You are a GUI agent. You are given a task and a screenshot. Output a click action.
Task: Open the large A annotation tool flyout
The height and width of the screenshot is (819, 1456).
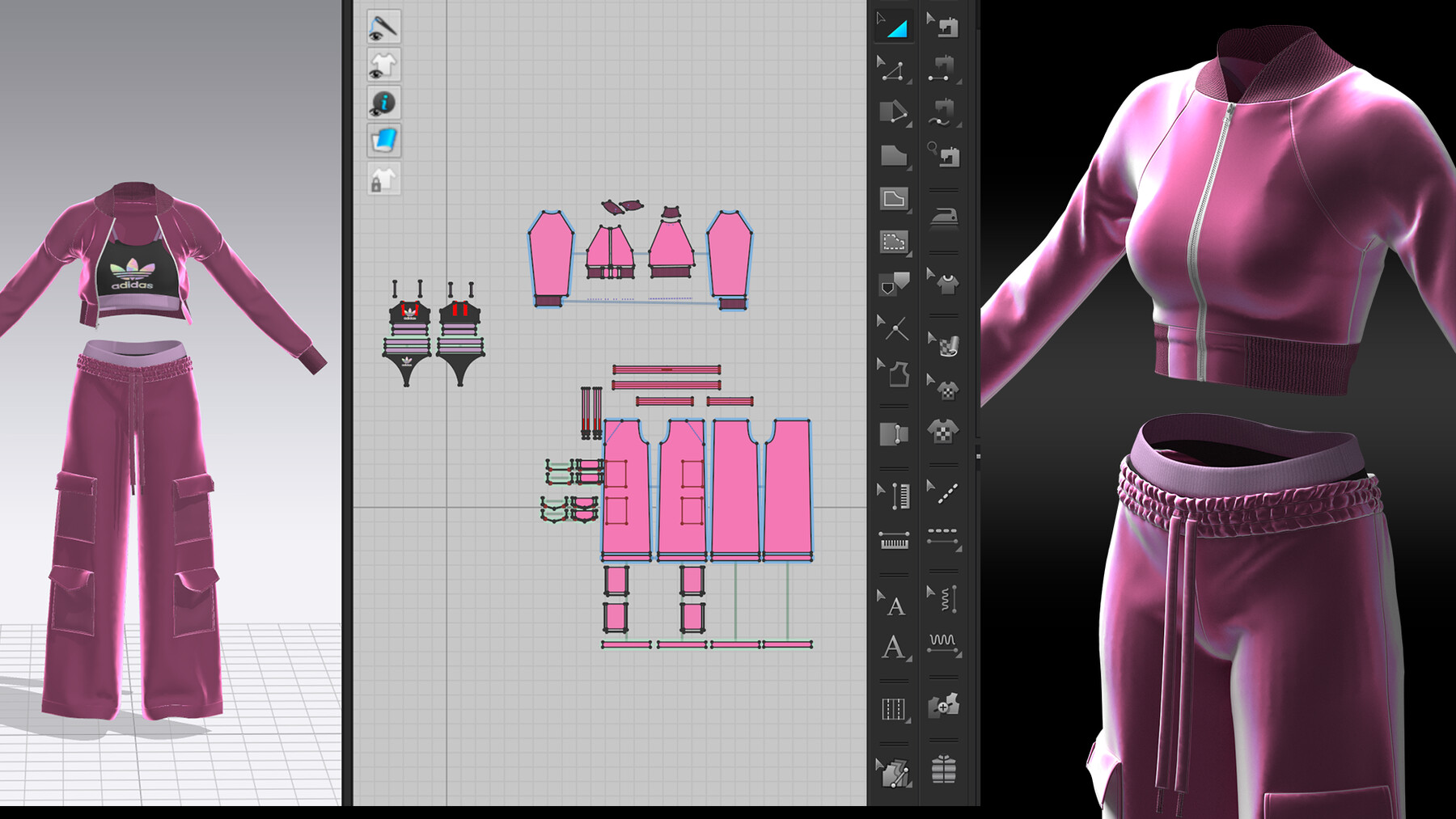coord(908,659)
